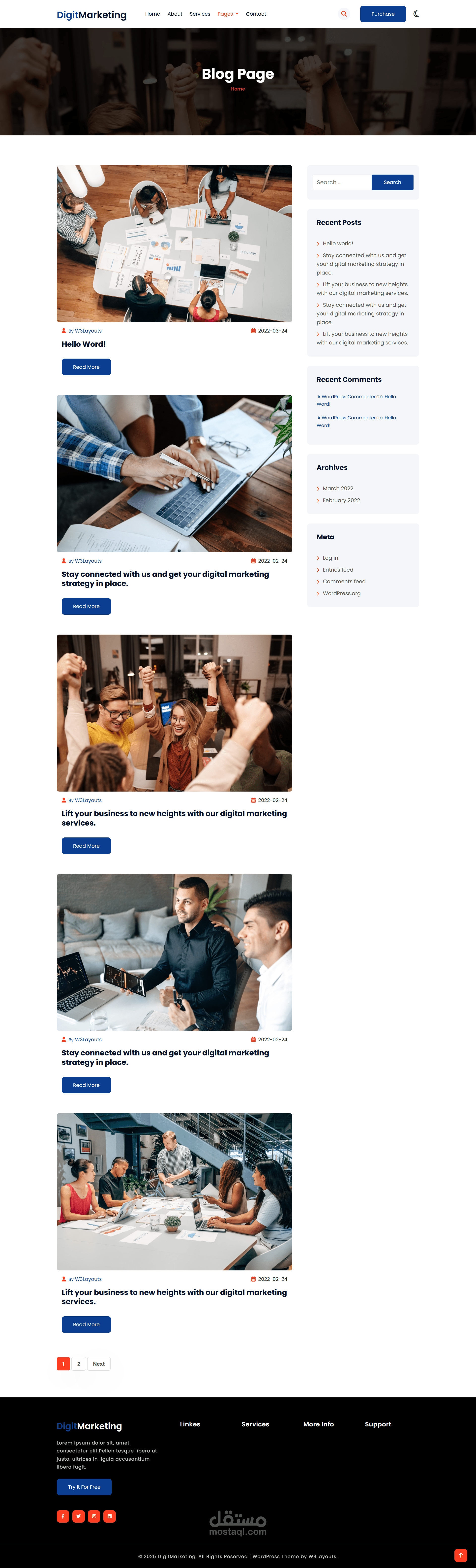
Task: Click Read More under Hello Word! post
Action: coord(87,367)
